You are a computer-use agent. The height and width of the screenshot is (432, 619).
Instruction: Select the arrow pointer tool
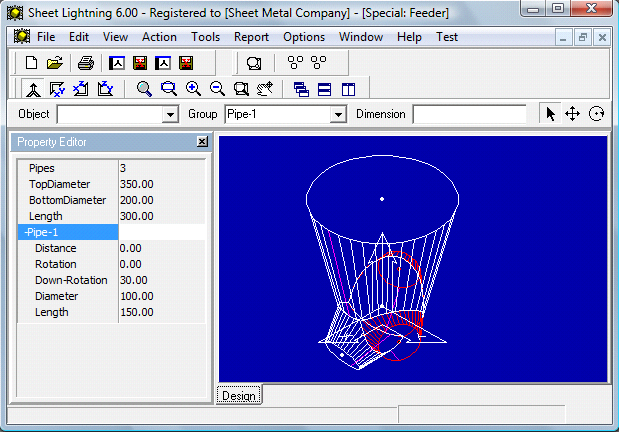point(550,114)
